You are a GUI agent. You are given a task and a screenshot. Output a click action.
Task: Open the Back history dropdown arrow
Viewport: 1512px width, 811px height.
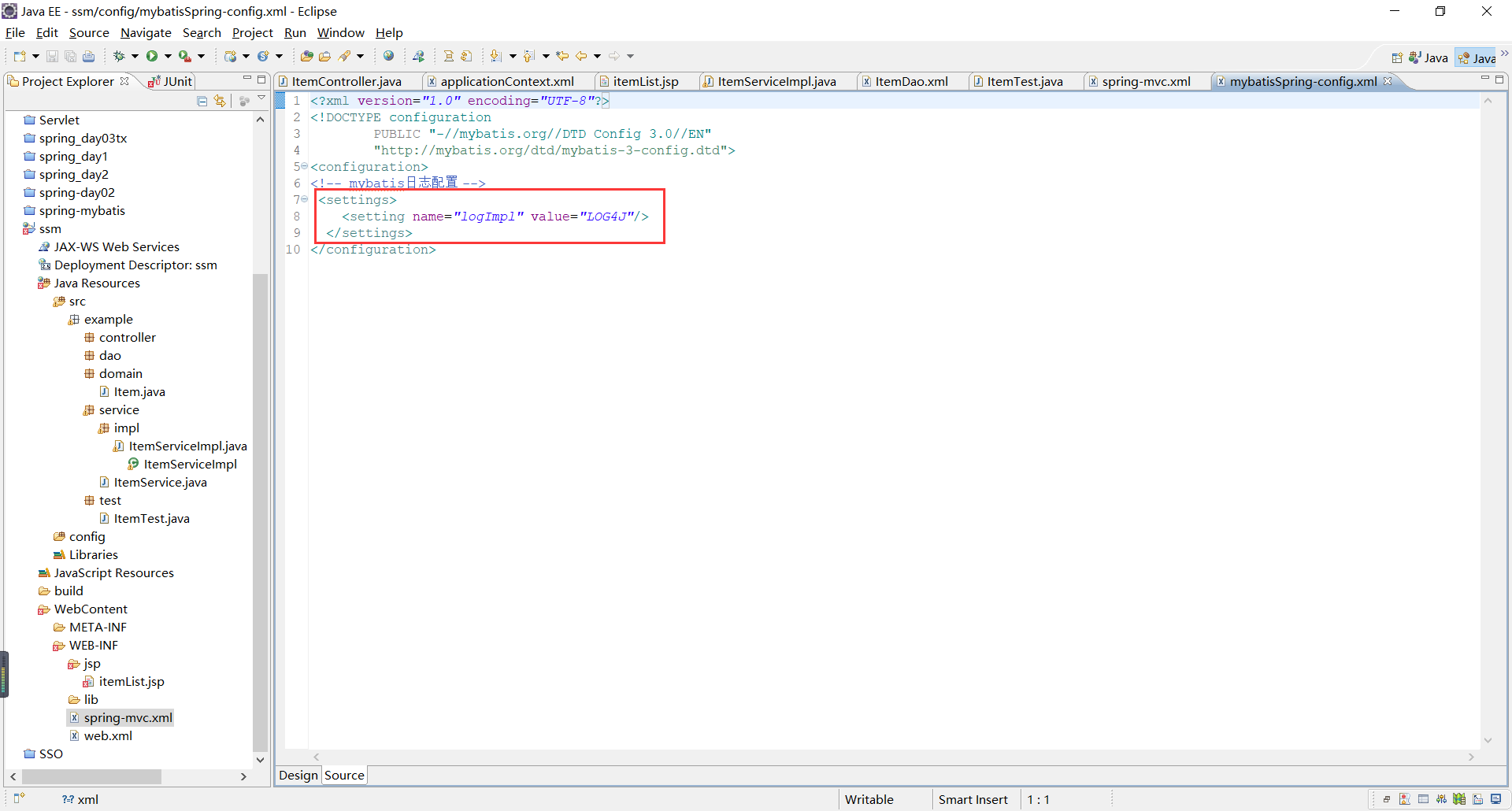click(597, 56)
